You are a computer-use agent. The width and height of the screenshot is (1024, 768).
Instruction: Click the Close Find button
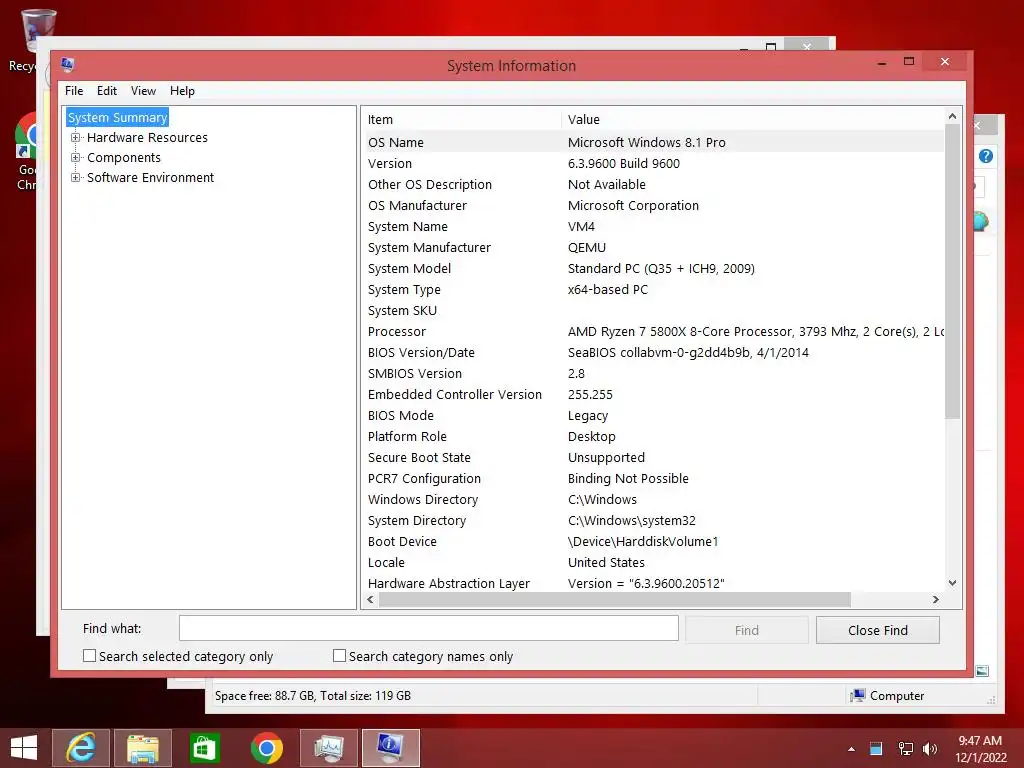click(x=878, y=630)
